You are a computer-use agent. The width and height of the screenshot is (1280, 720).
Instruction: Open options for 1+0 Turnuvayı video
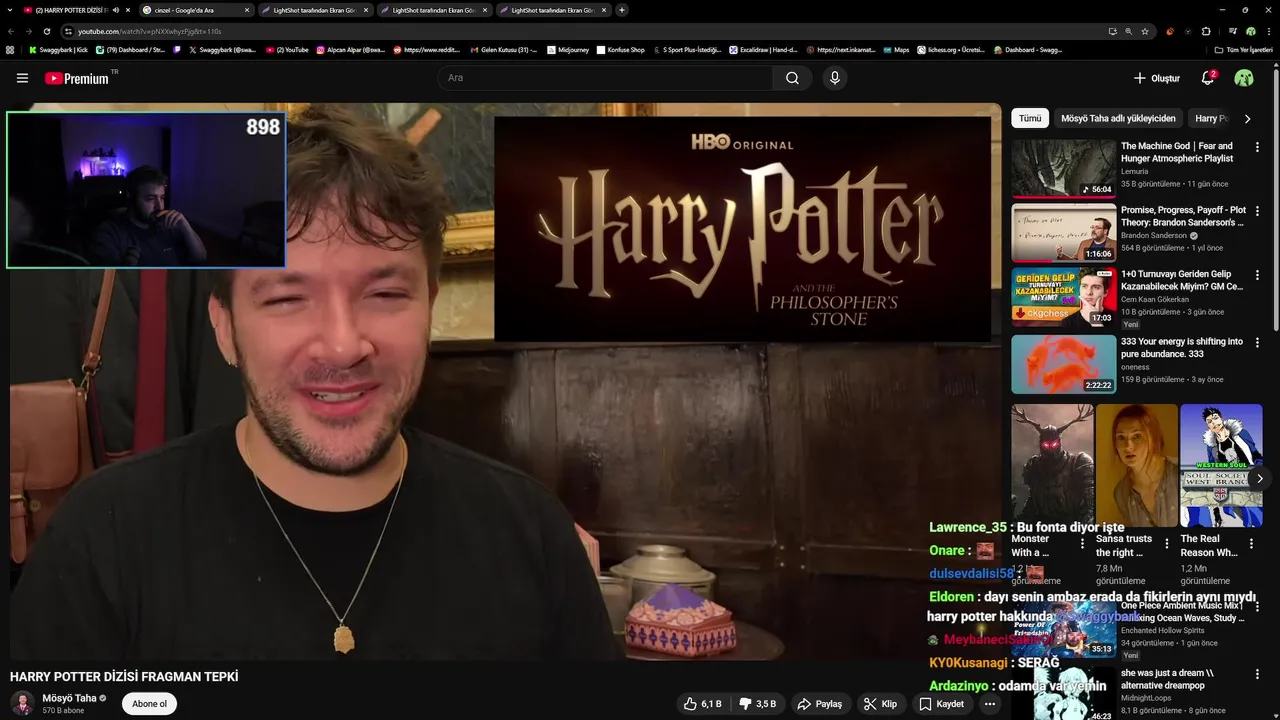pos(1257,275)
